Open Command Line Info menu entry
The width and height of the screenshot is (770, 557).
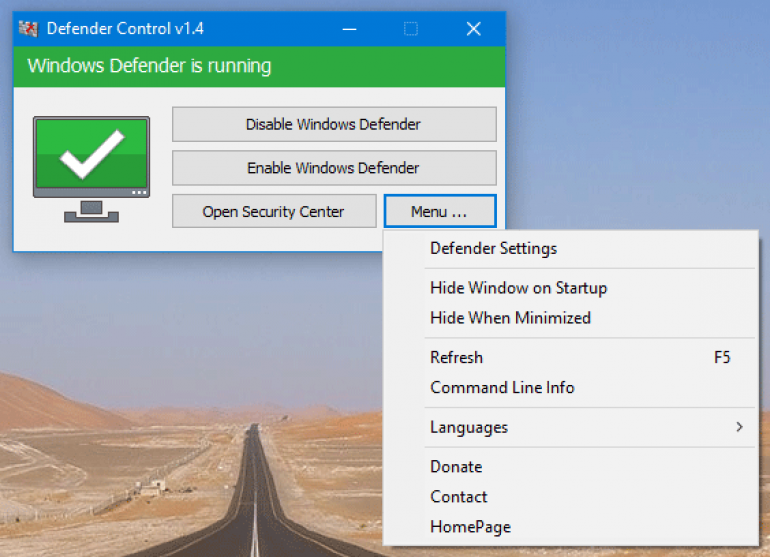pyautogui.click(x=571, y=388)
